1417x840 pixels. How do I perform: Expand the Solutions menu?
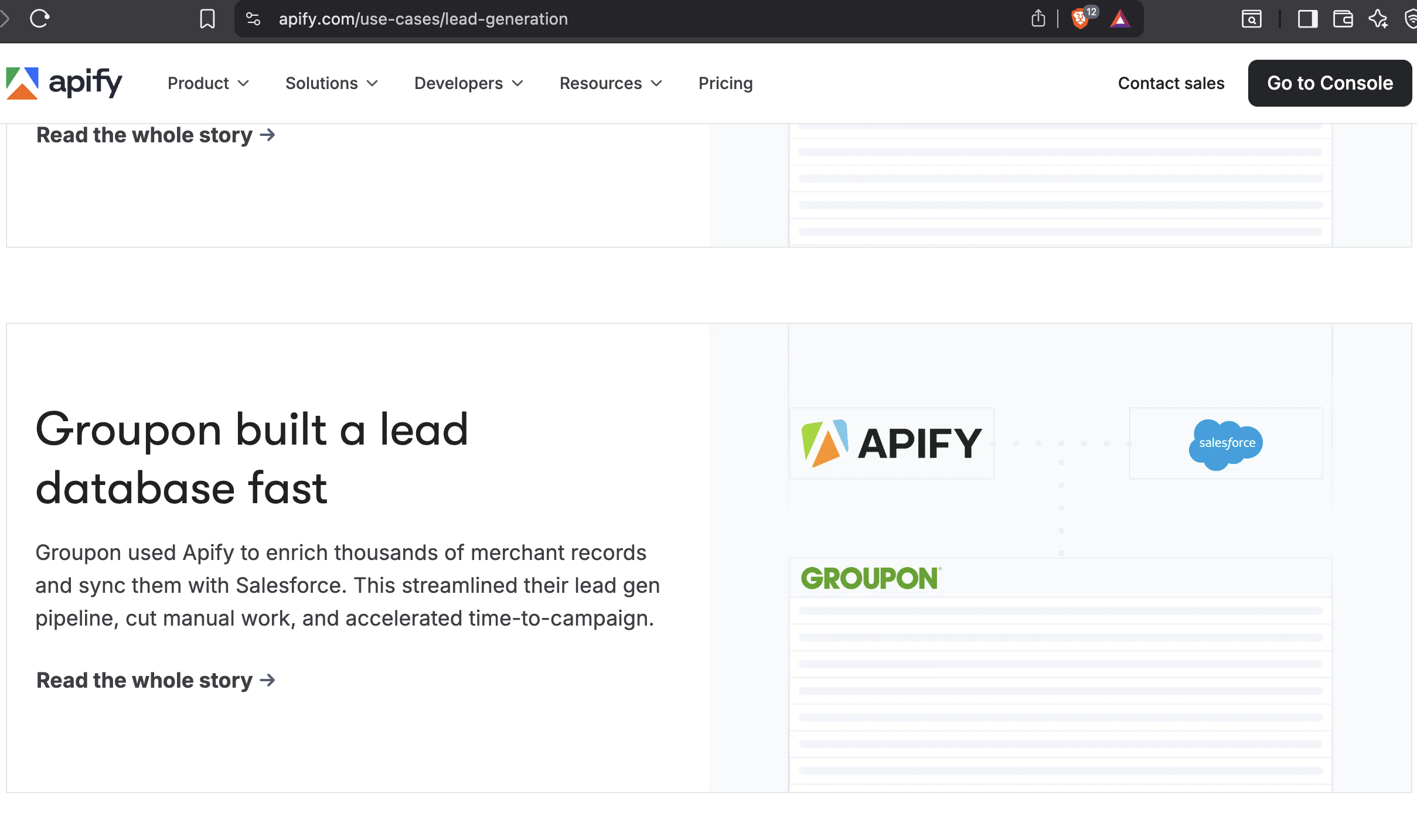(x=332, y=83)
